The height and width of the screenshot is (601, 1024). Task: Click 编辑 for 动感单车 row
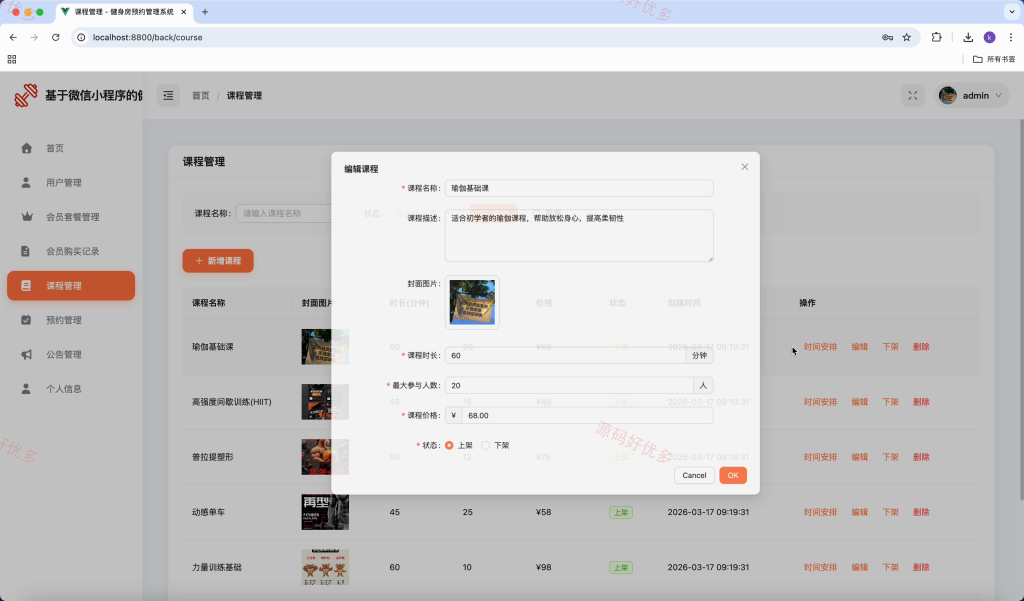859,512
